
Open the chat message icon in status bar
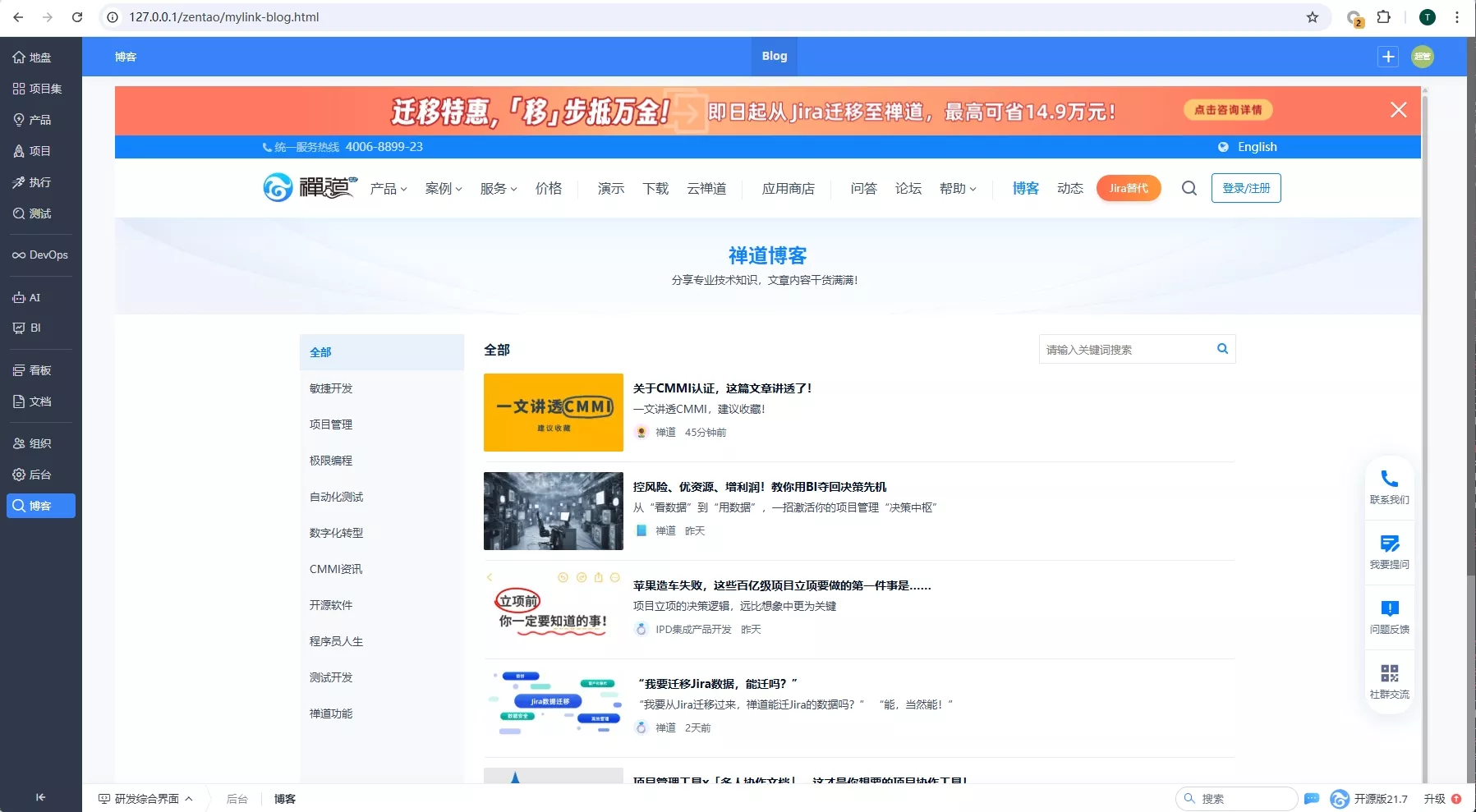point(1312,799)
